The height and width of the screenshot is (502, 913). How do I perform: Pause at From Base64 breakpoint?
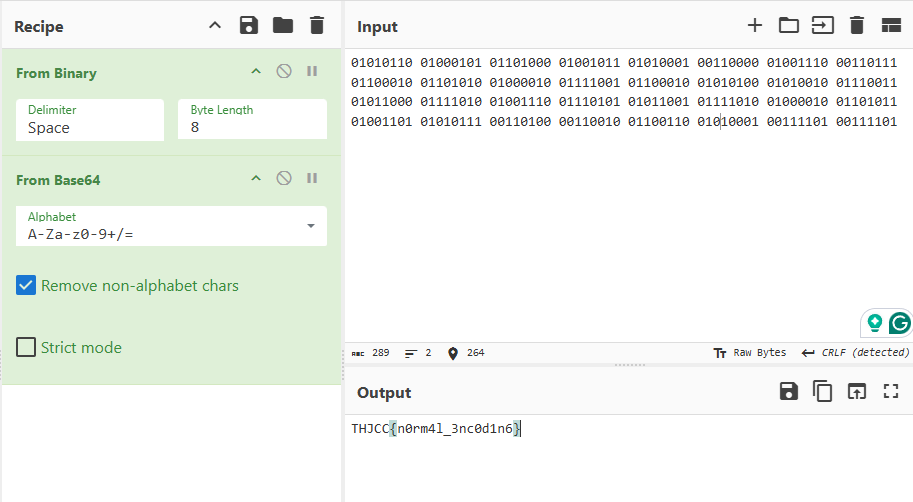coord(312,178)
